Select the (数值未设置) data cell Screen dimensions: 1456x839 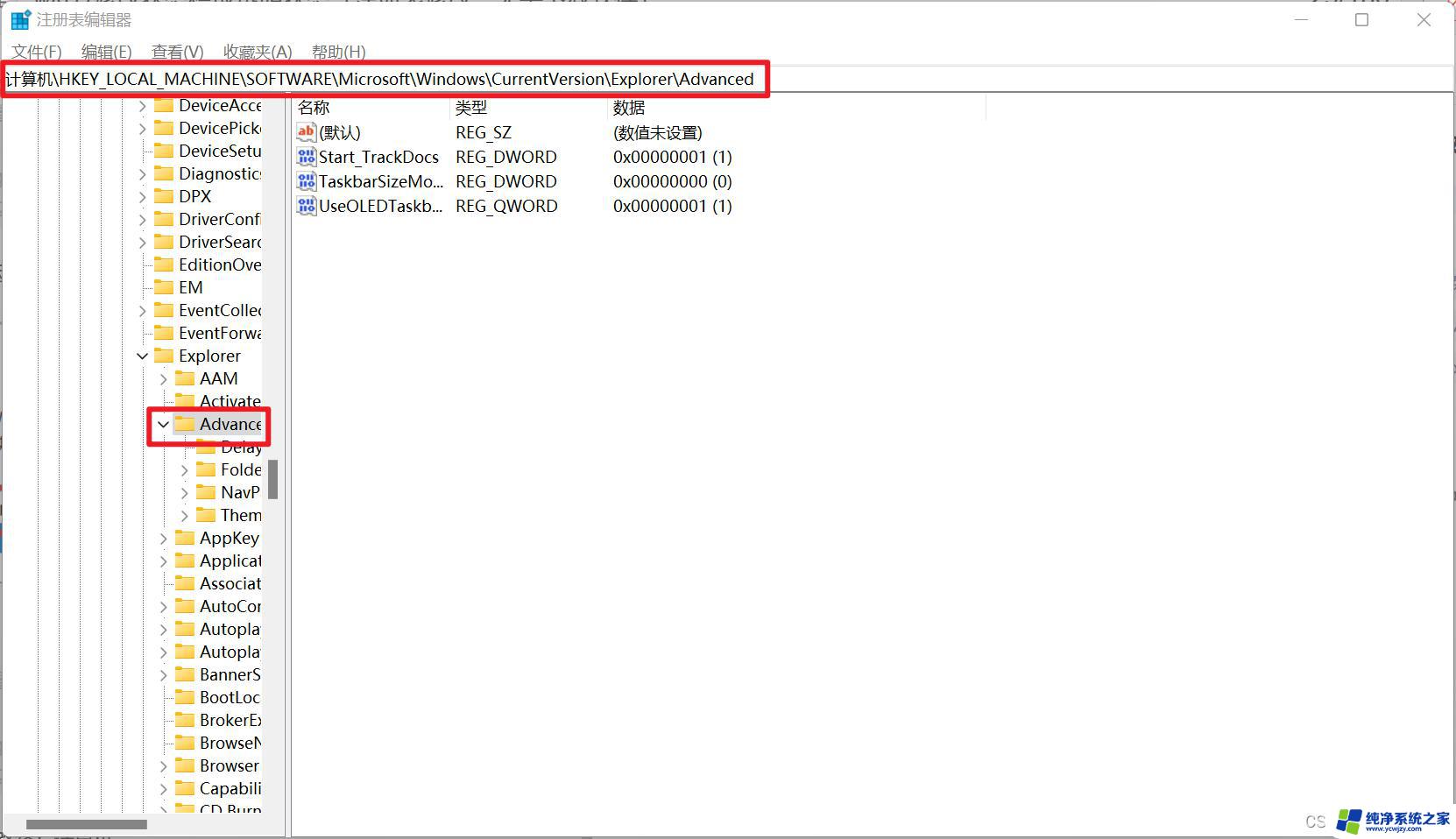pyautogui.click(x=658, y=132)
